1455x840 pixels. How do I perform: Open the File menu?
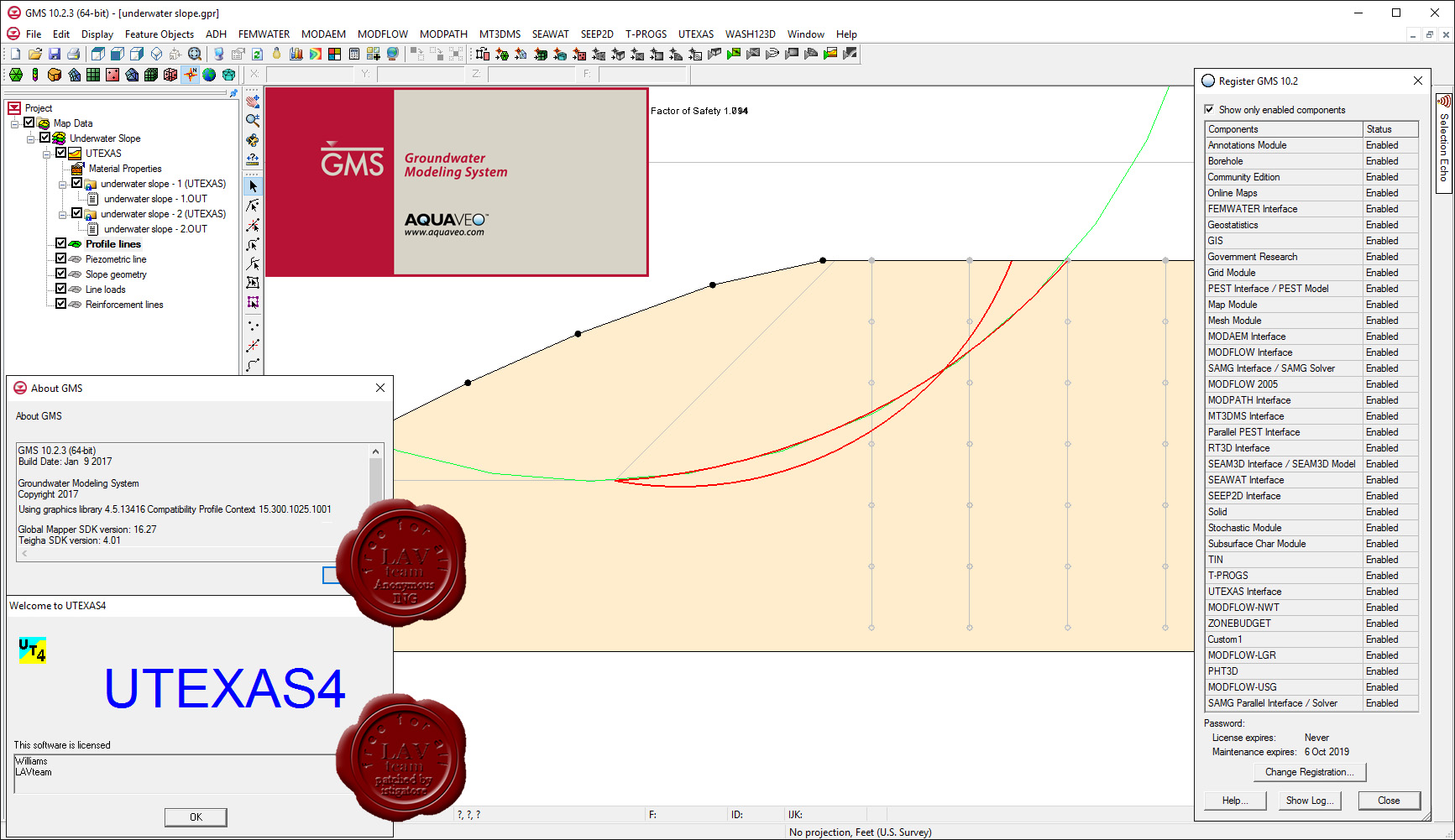[34, 34]
